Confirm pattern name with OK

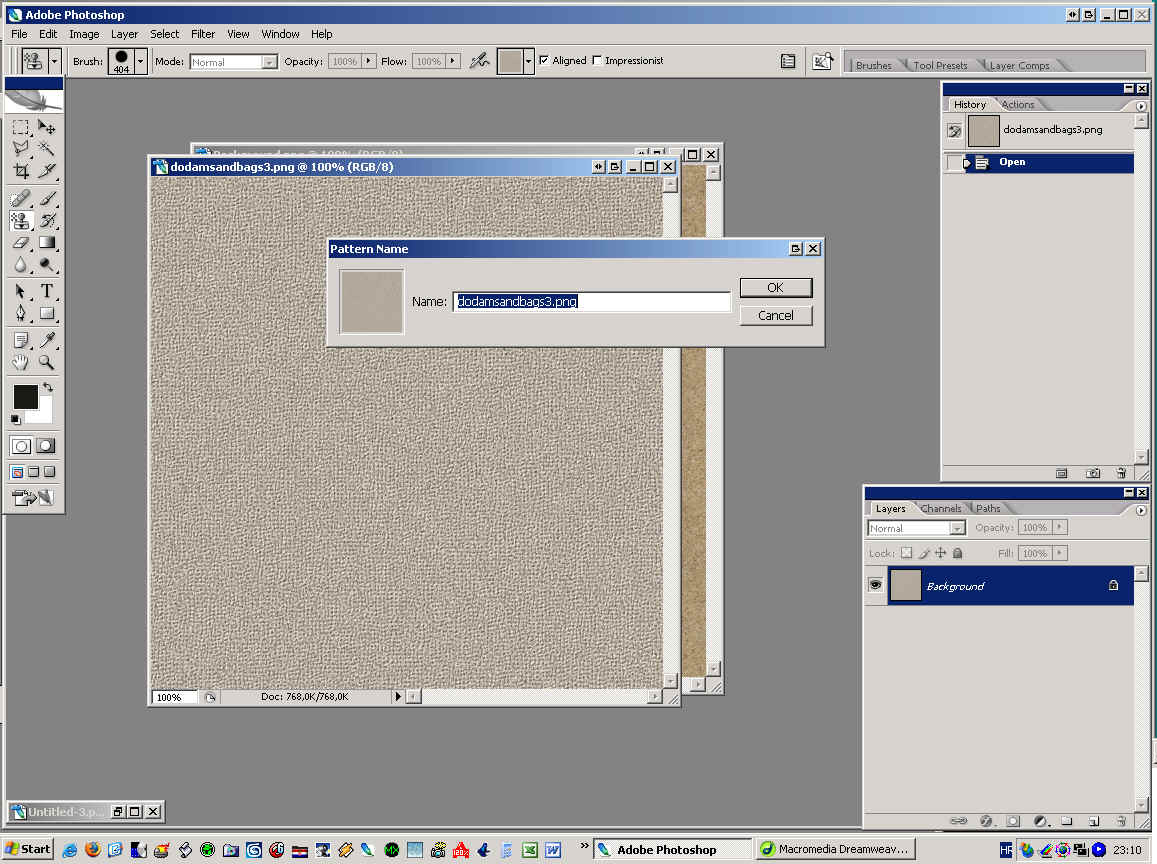775,288
